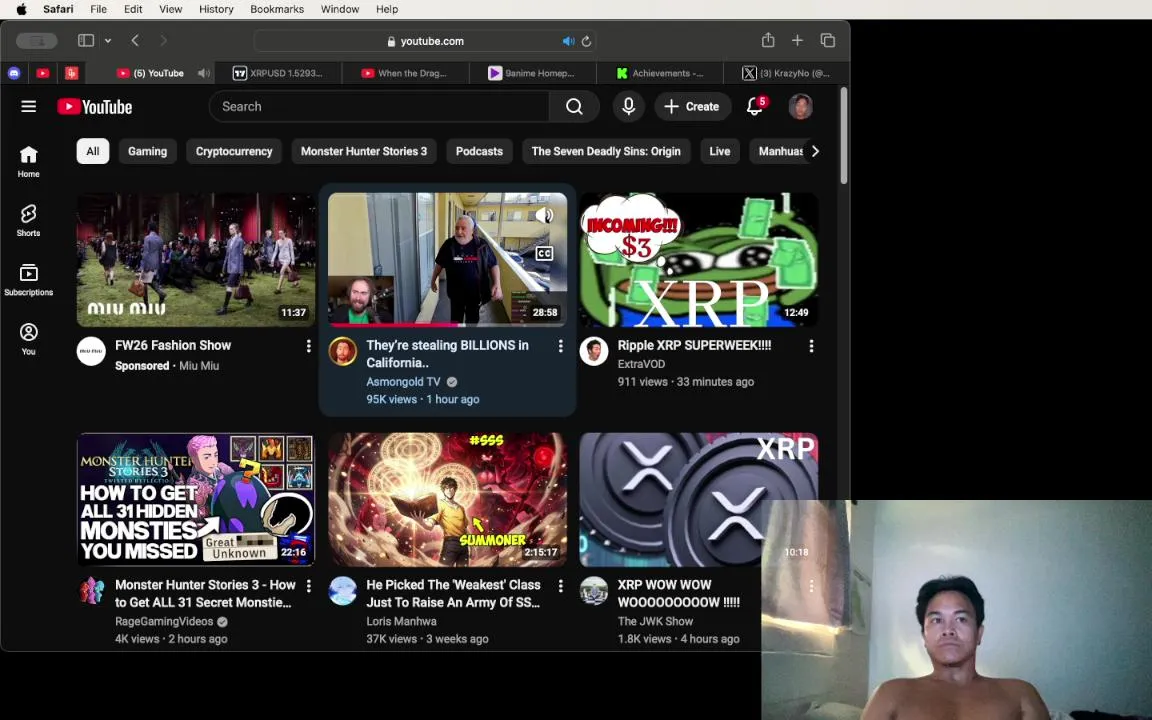Start voice search with microphone icon
The image size is (1152, 720).
[x=628, y=107]
